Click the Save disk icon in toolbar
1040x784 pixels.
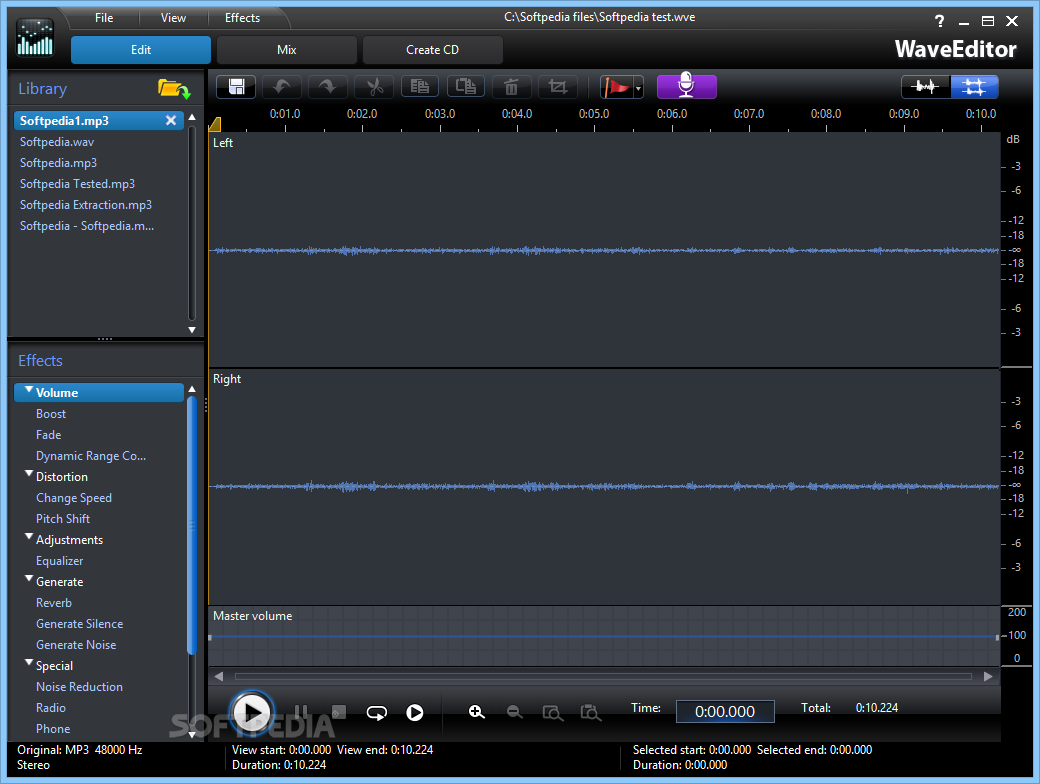click(236, 87)
